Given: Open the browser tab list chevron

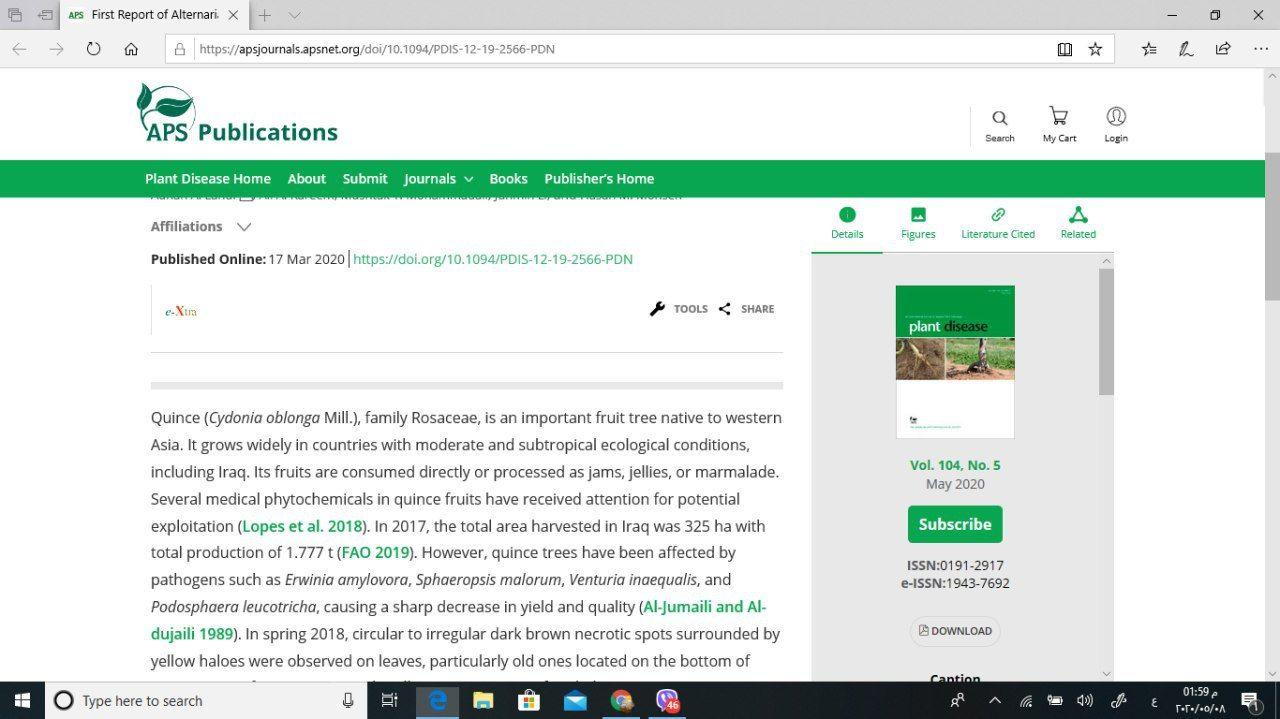Looking at the screenshot, I should point(294,15).
